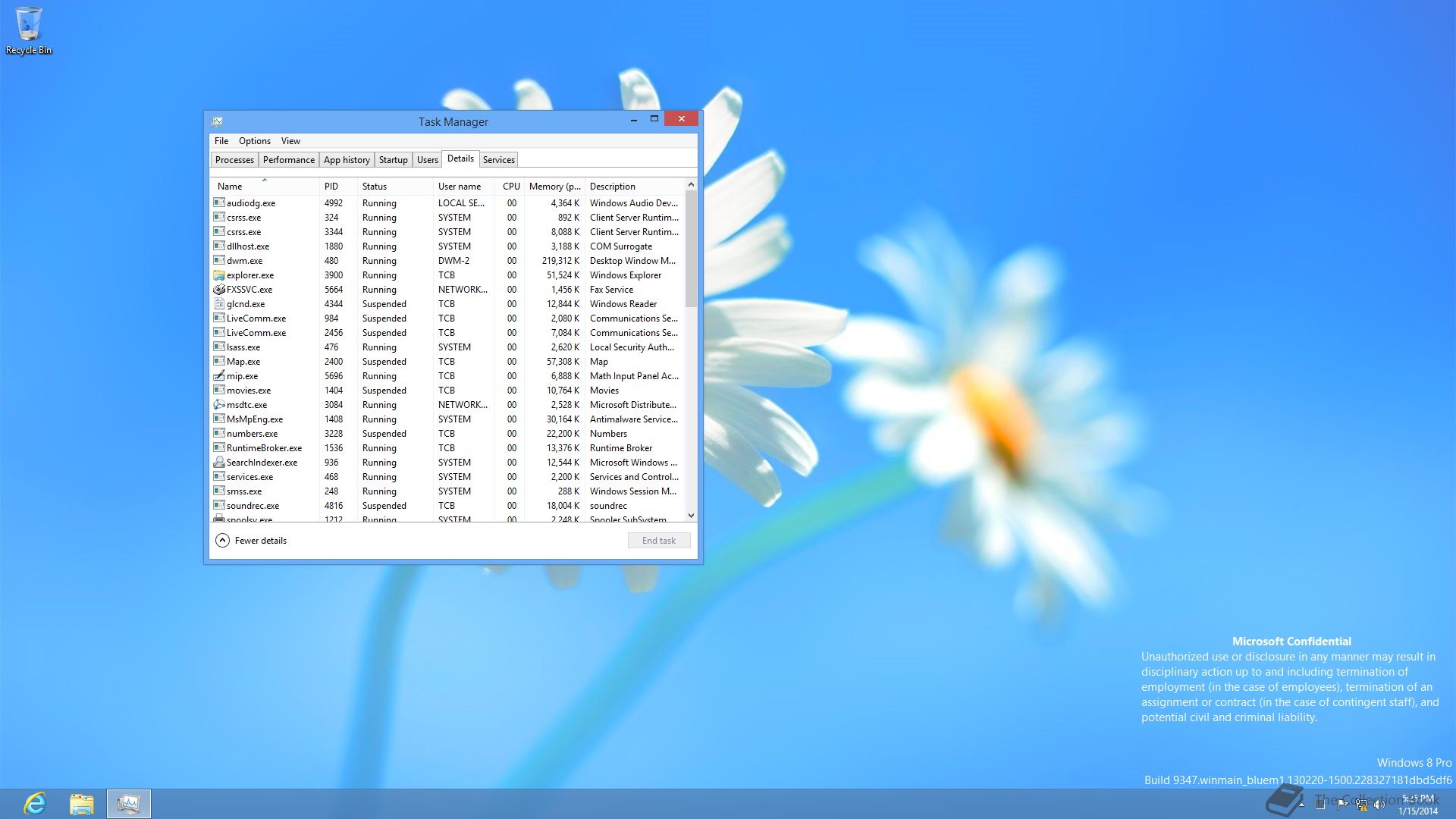Switch to the App history tab
This screenshot has height=819, width=1456.
(x=347, y=160)
